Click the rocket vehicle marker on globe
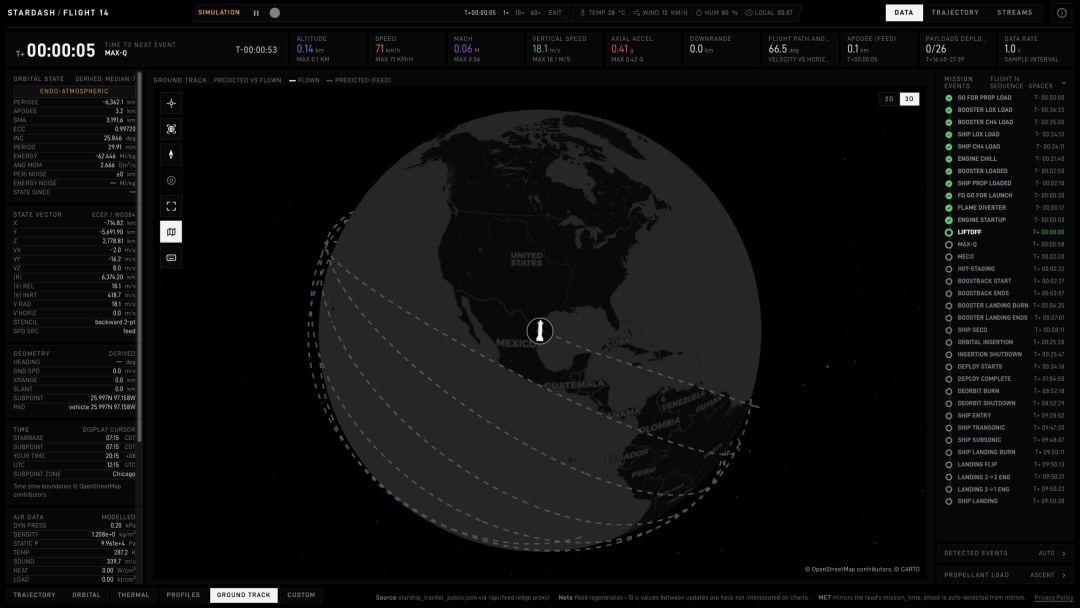This screenshot has height=608, width=1080. [x=540, y=331]
